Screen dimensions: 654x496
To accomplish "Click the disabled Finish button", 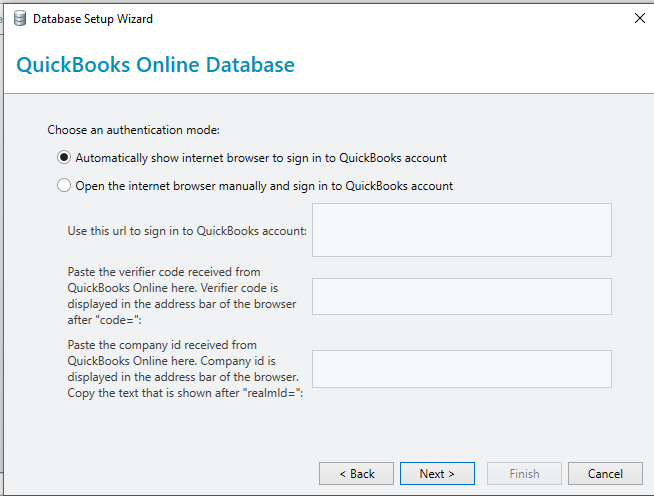I will [x=524, y=473].
